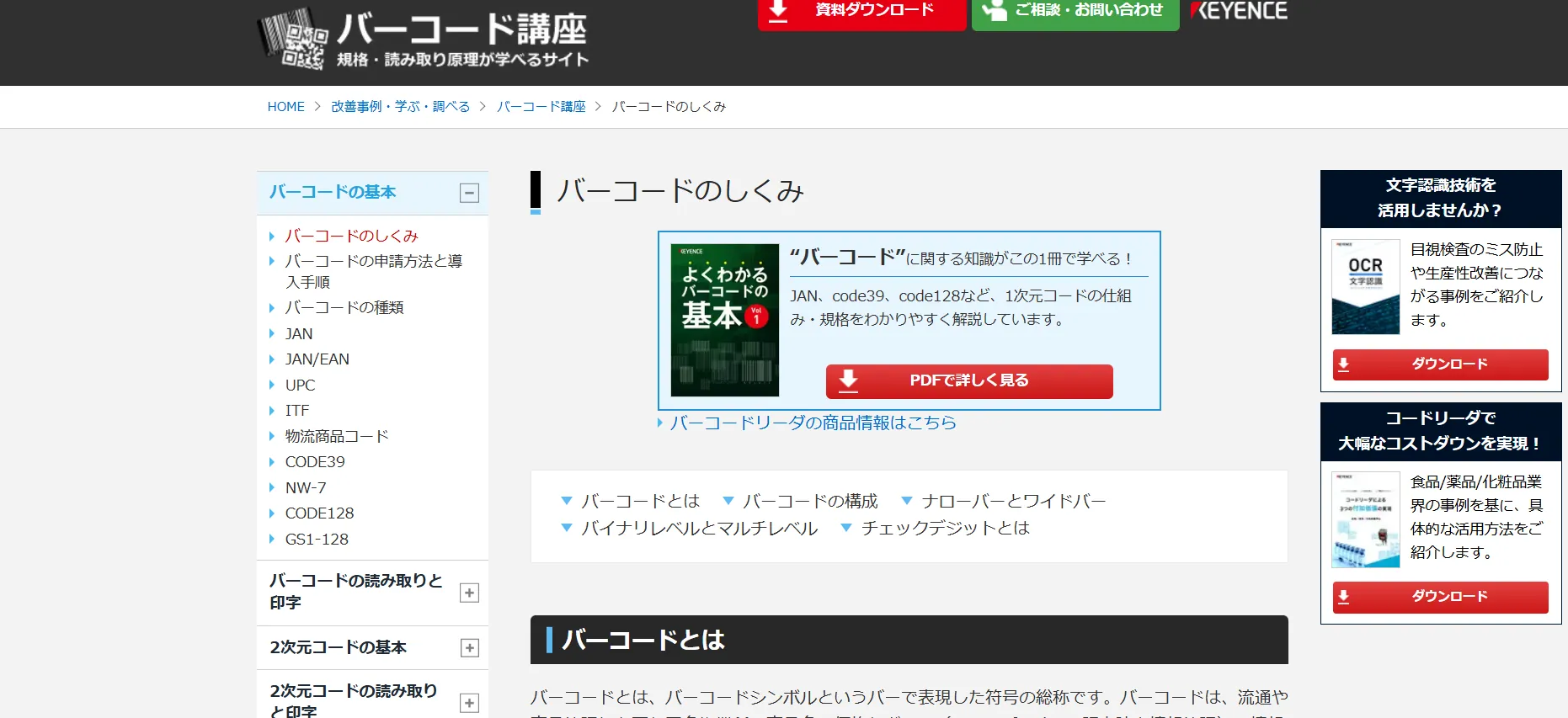This screenshot has height=718, width=1568.
Task: Click the コードリーダ cost-down booklet thumbnail
Action: (x=1365, y=519)
